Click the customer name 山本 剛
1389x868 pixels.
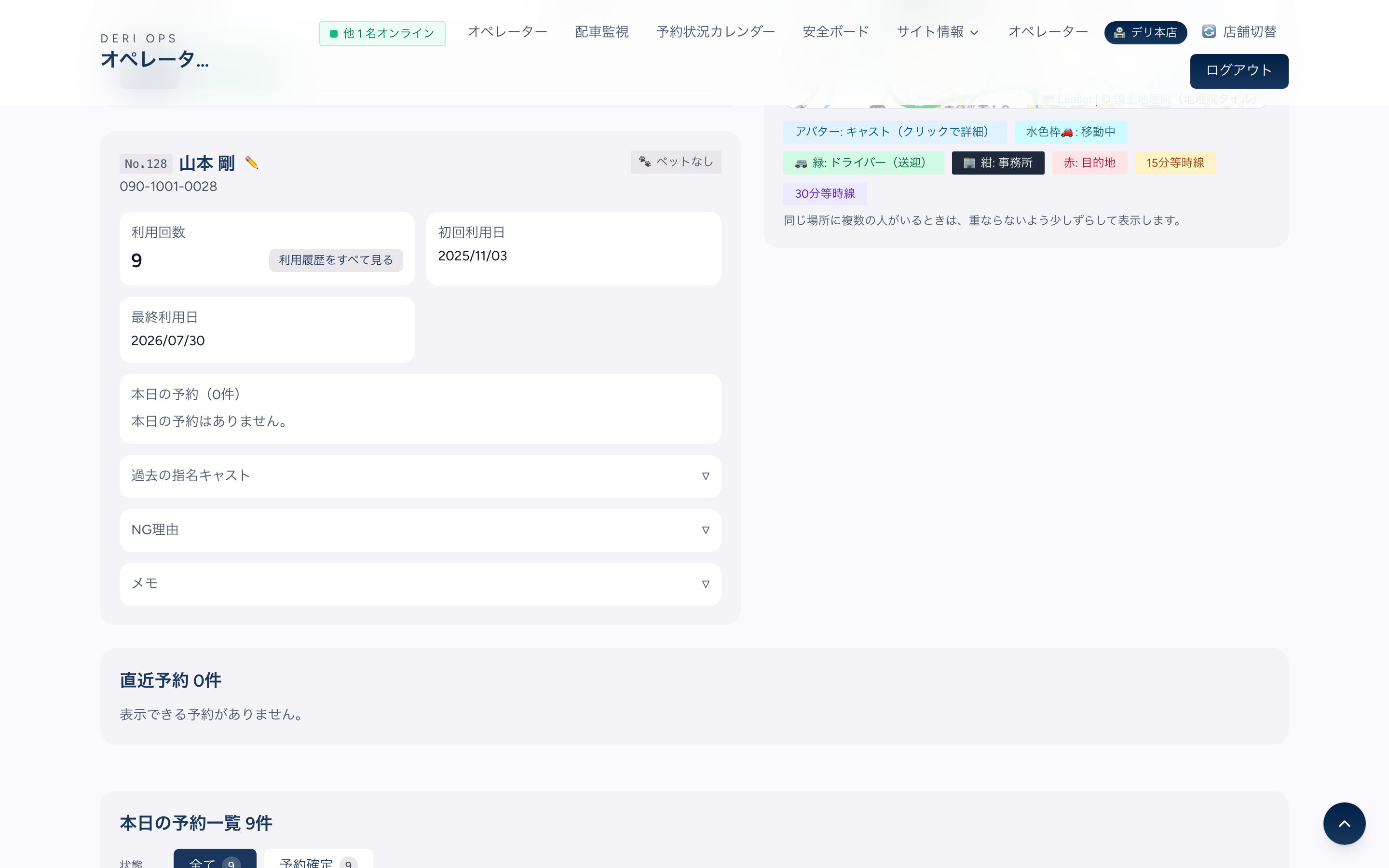(x=206, y=163)
